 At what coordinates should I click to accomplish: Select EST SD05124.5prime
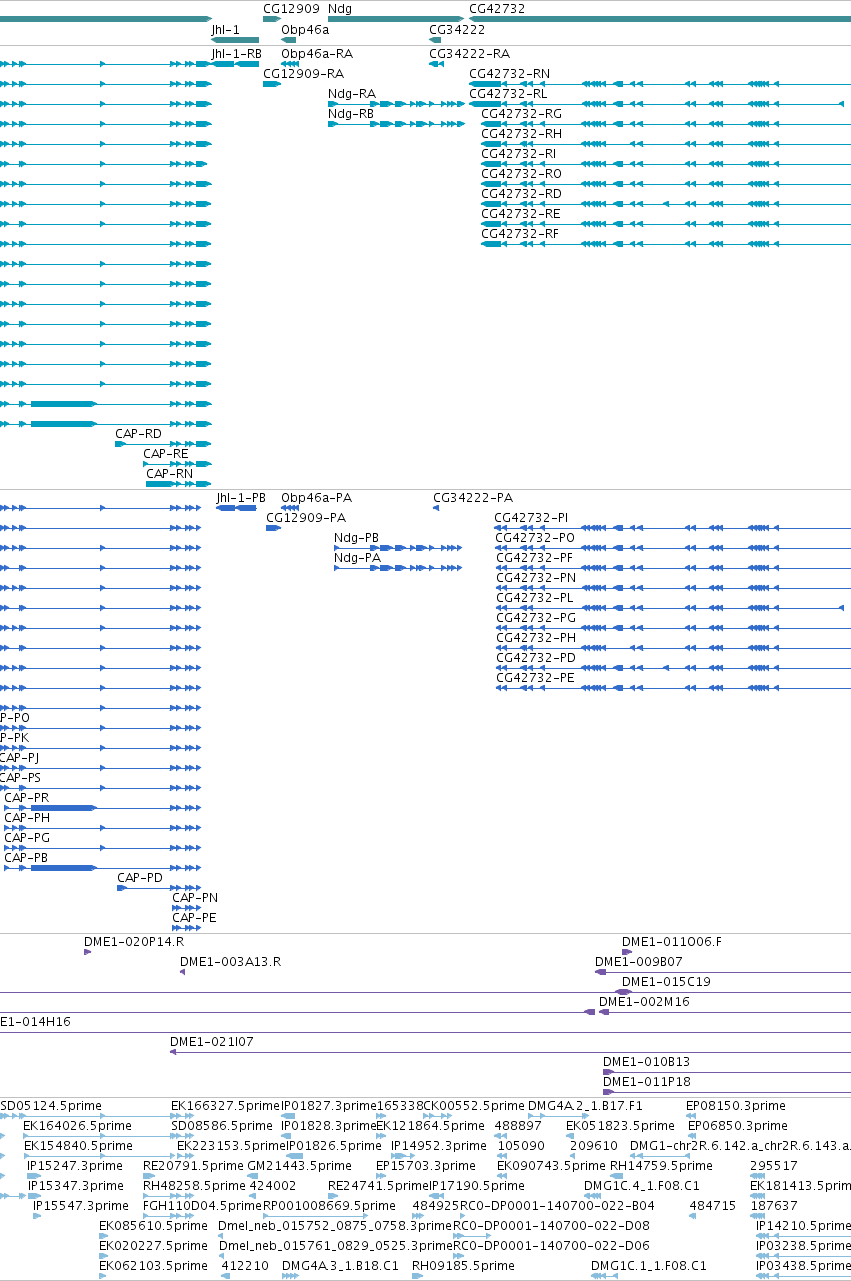pyautogui.click(x=51, y=1106)
